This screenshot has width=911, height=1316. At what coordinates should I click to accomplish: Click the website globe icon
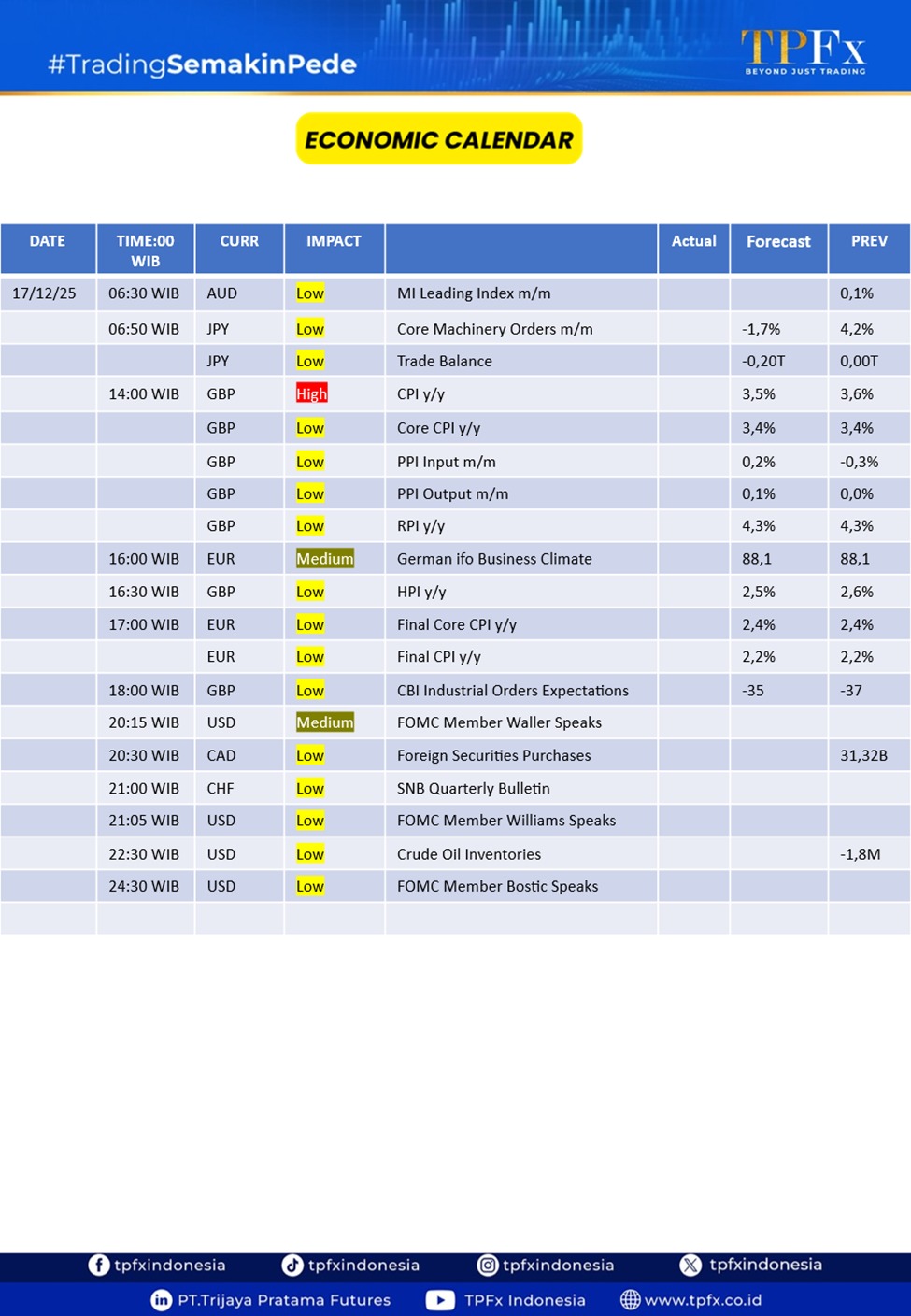click(631, 1299)
